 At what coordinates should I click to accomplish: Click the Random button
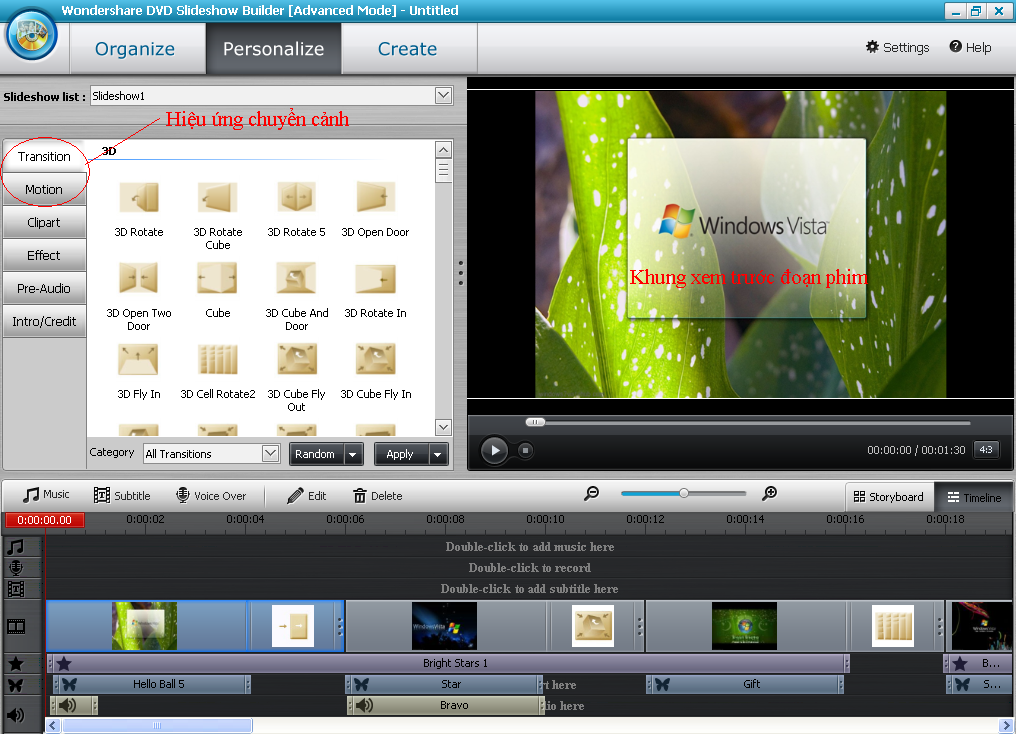(317, 454)
